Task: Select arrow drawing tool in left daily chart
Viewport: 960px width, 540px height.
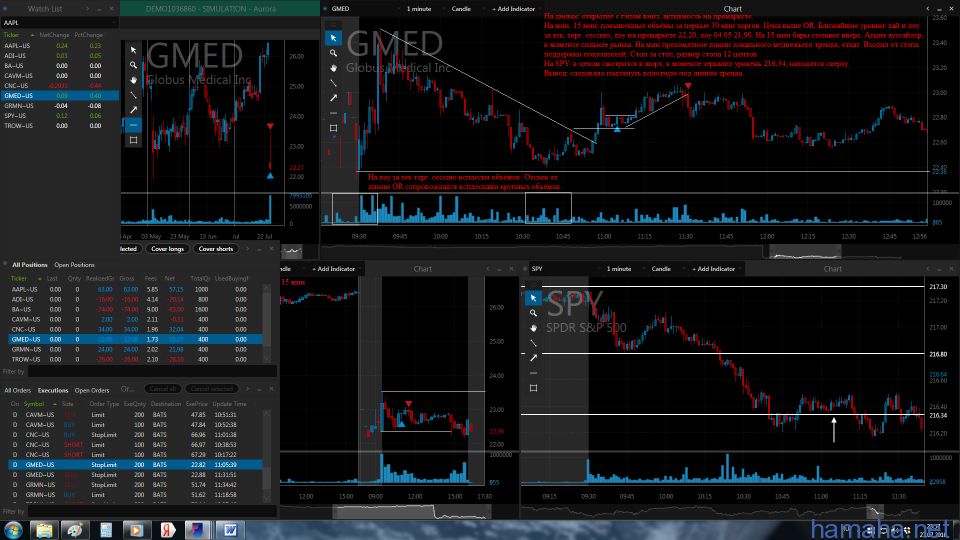Action: click(133, 110)
